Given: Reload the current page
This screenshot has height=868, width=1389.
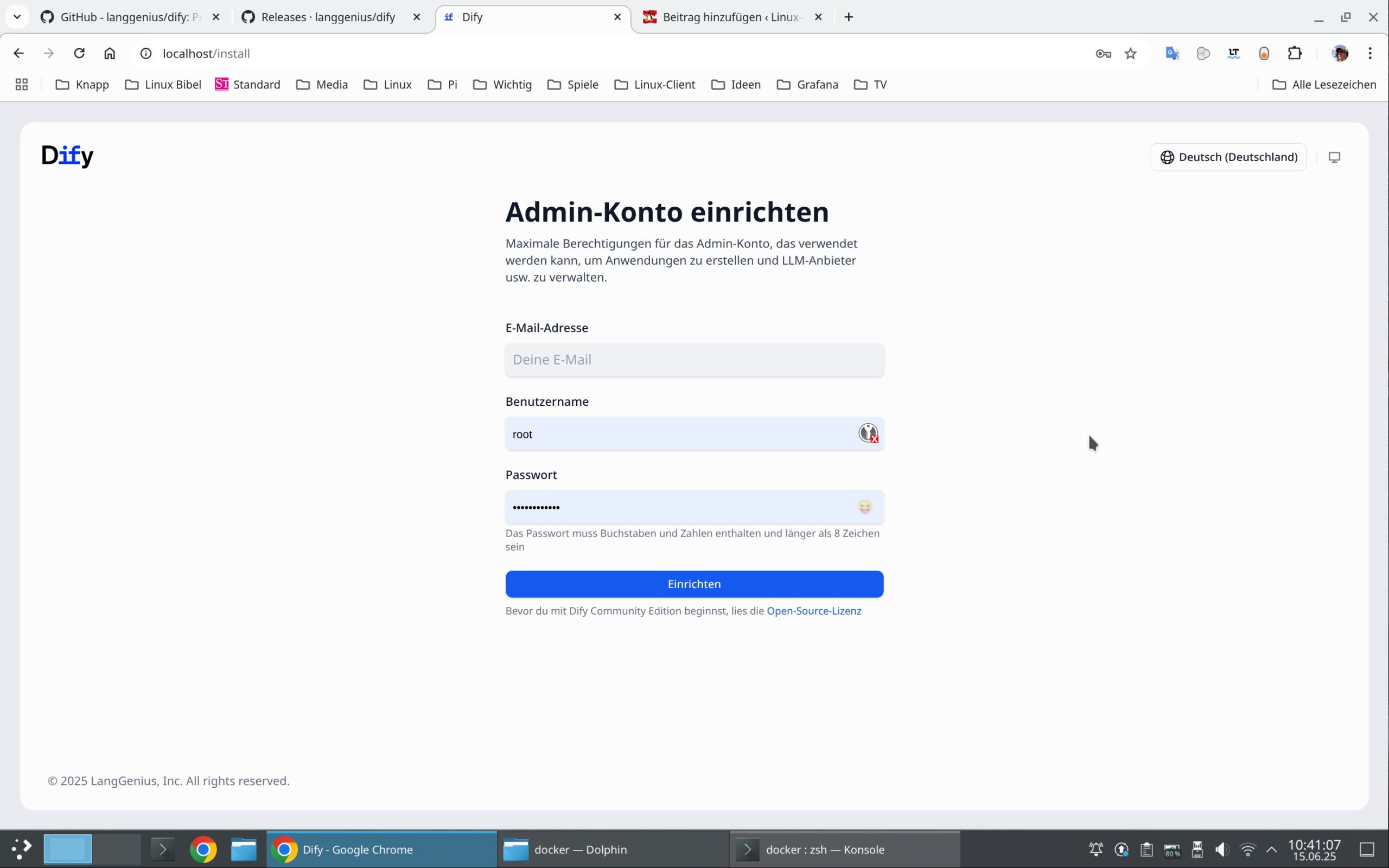Looking at the screenshot, I should click(79, 53).
